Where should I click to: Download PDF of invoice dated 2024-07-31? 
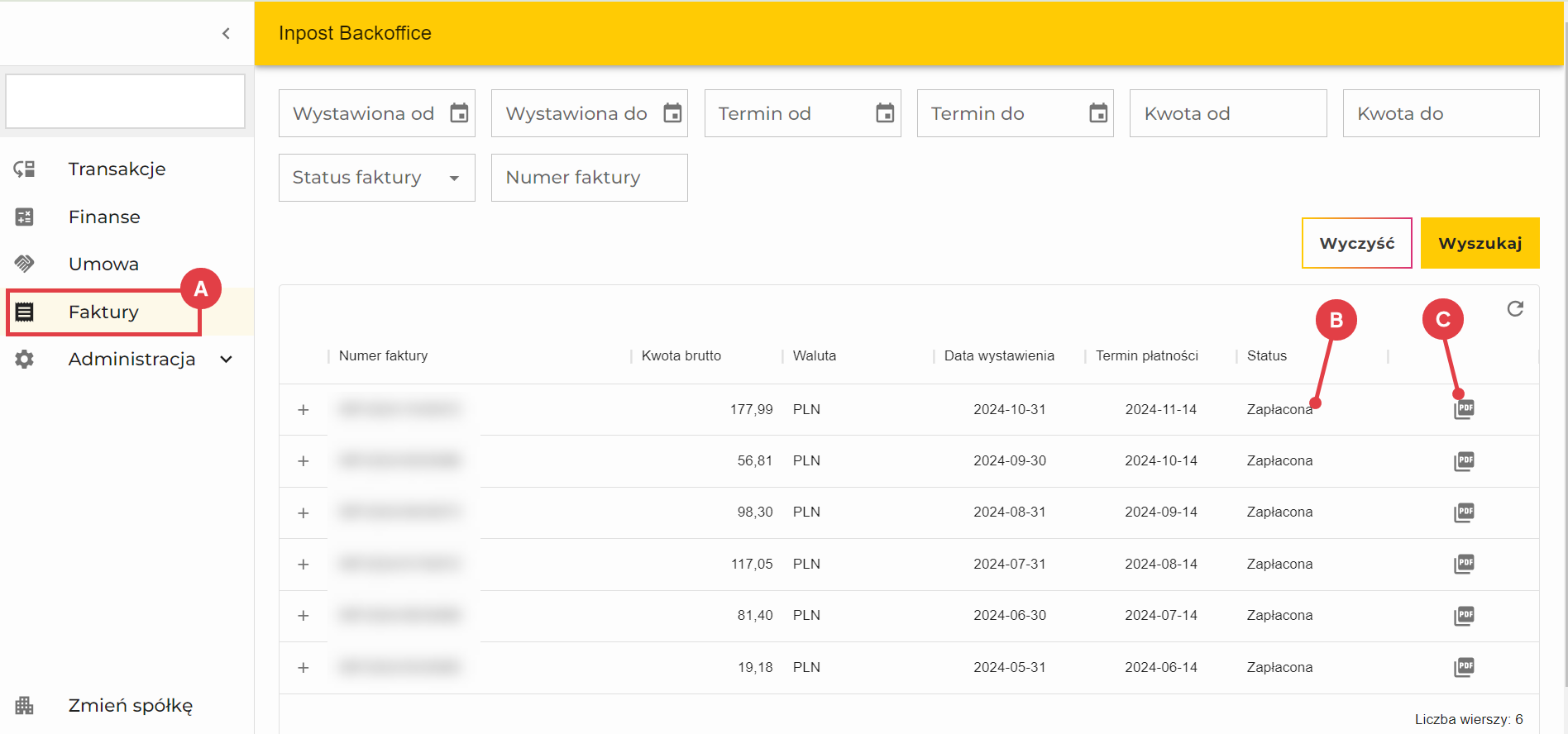(x=1464, y=565)
